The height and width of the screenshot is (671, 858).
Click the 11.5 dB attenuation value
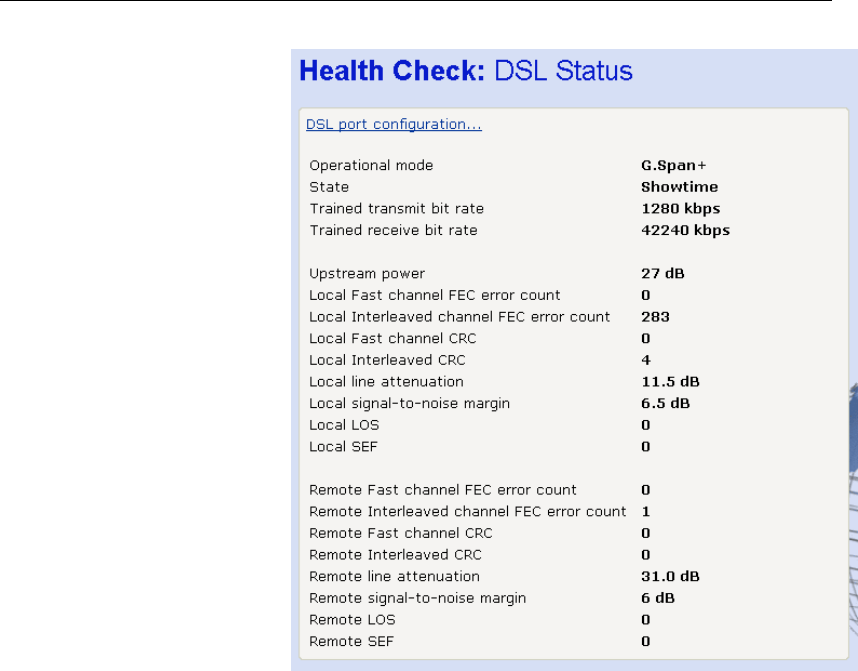670,382
